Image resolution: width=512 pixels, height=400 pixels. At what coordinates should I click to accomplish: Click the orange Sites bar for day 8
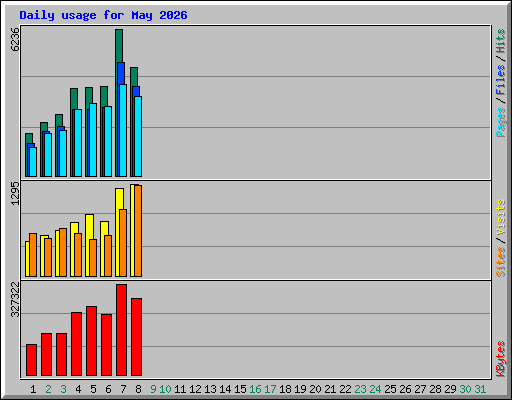[138, 231]
